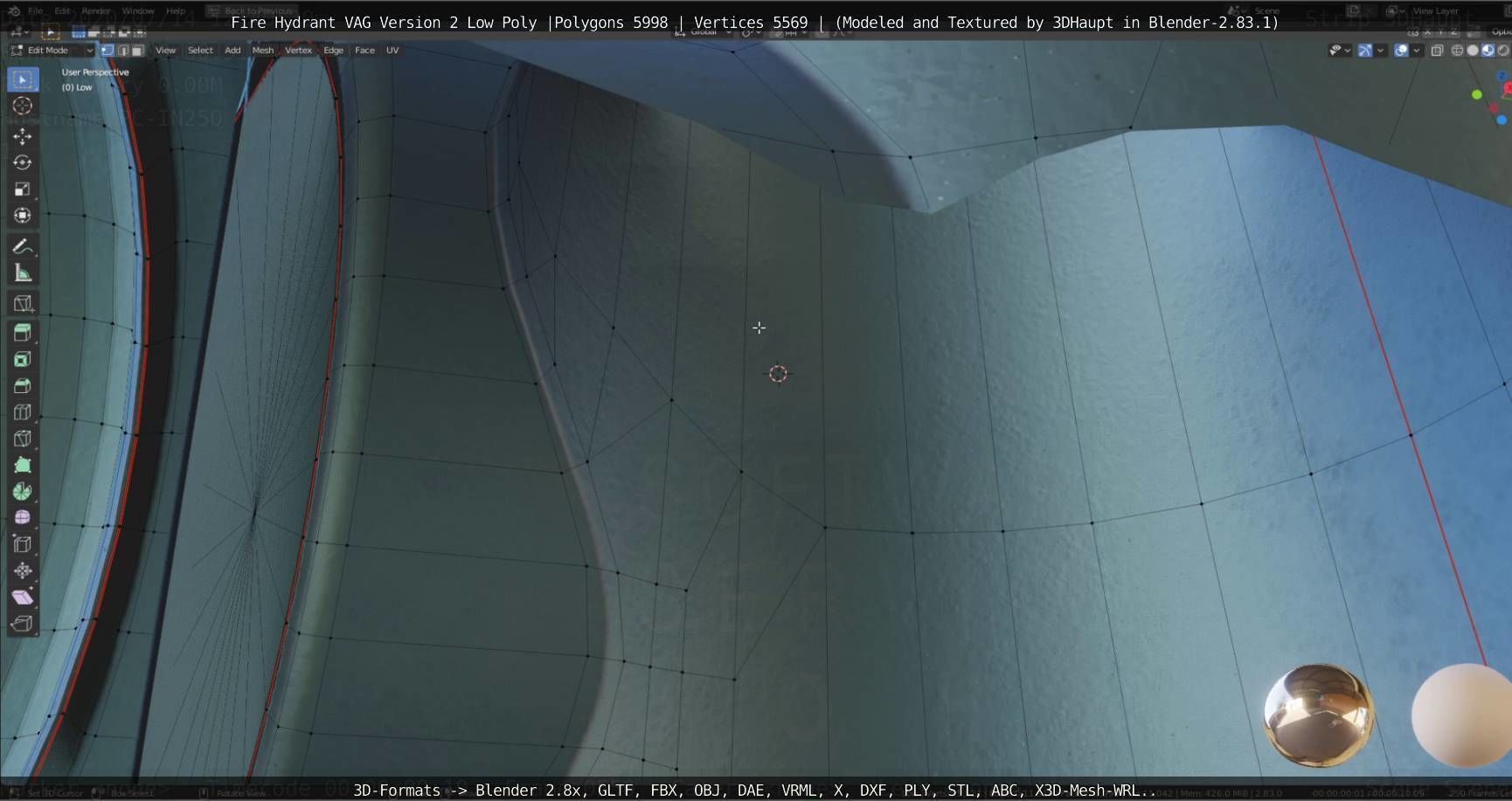Select the Inset Faces tool
This screenshot has height=801, width=1512.
[x=23, y=359]
